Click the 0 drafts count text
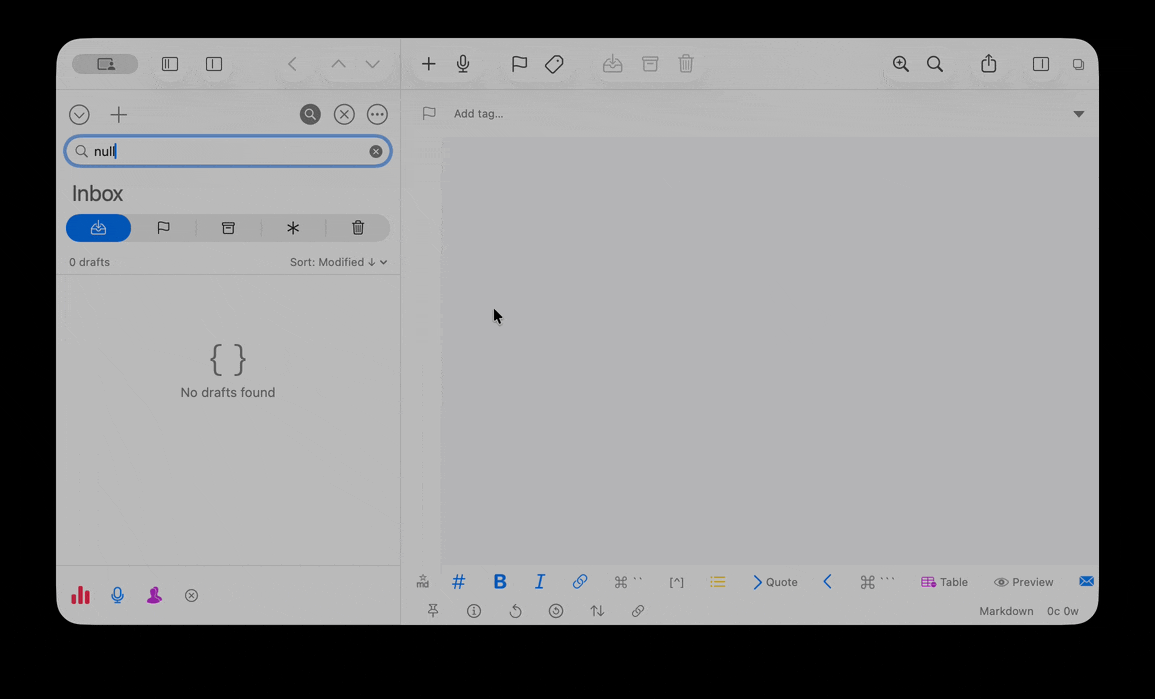 pyautogui.click(x=89, y=262)
